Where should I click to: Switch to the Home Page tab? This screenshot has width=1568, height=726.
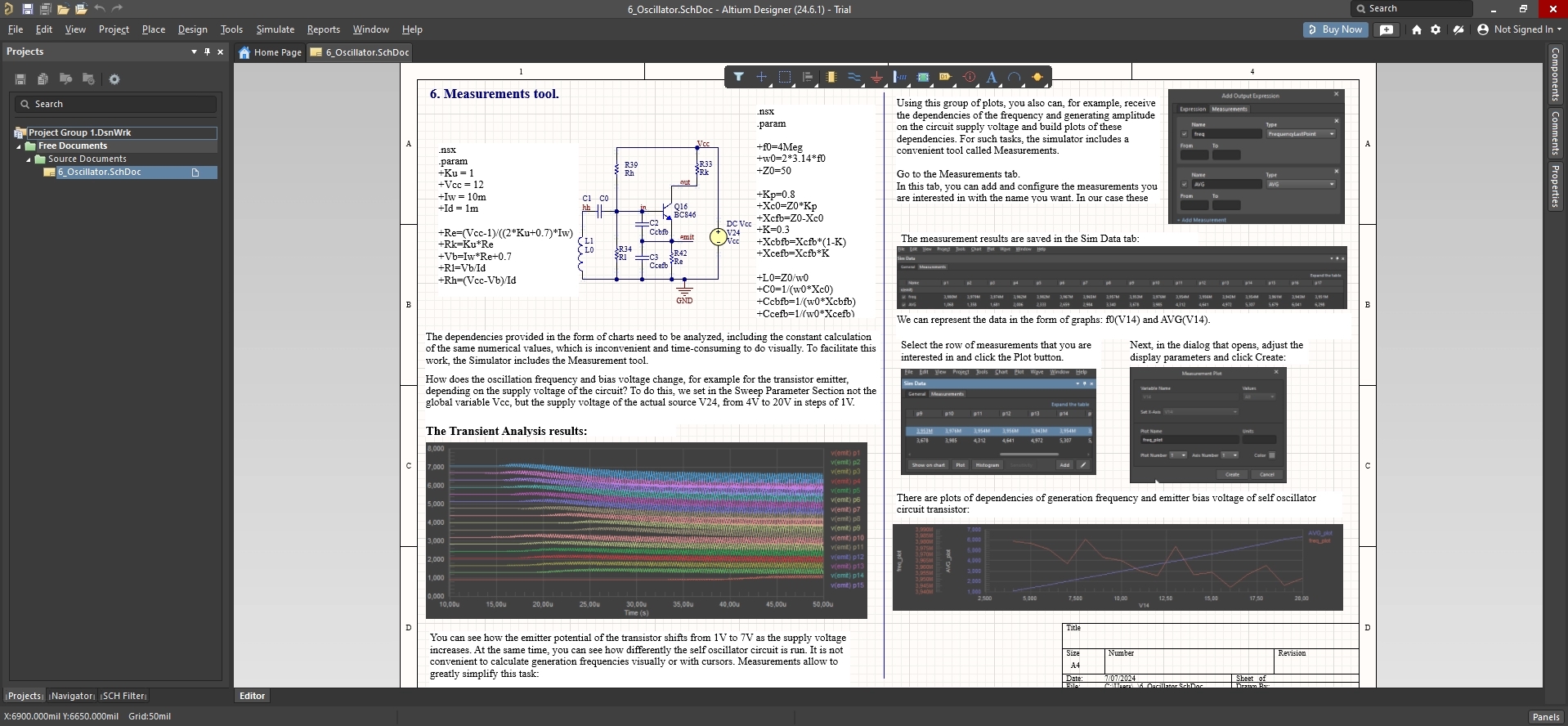point(270,52)
